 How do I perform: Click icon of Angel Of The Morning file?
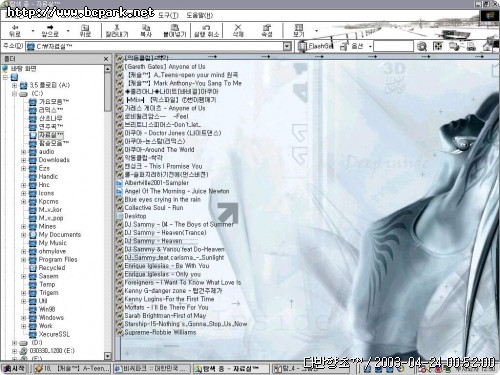[x=119, y=191]
